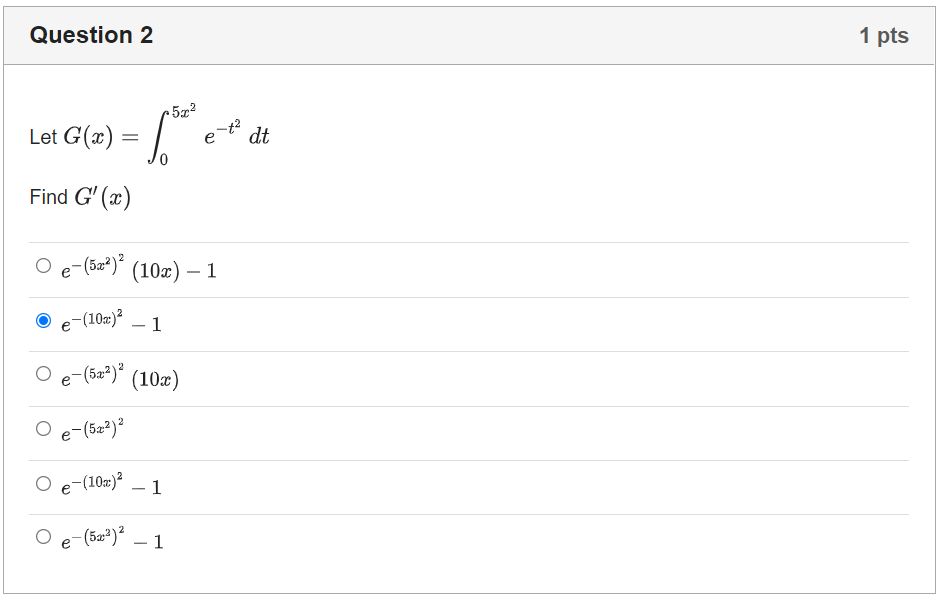This screenshot has height=601, width=941.
Task: Click the radio button on the bottom row
Action: tap(42, 536)
